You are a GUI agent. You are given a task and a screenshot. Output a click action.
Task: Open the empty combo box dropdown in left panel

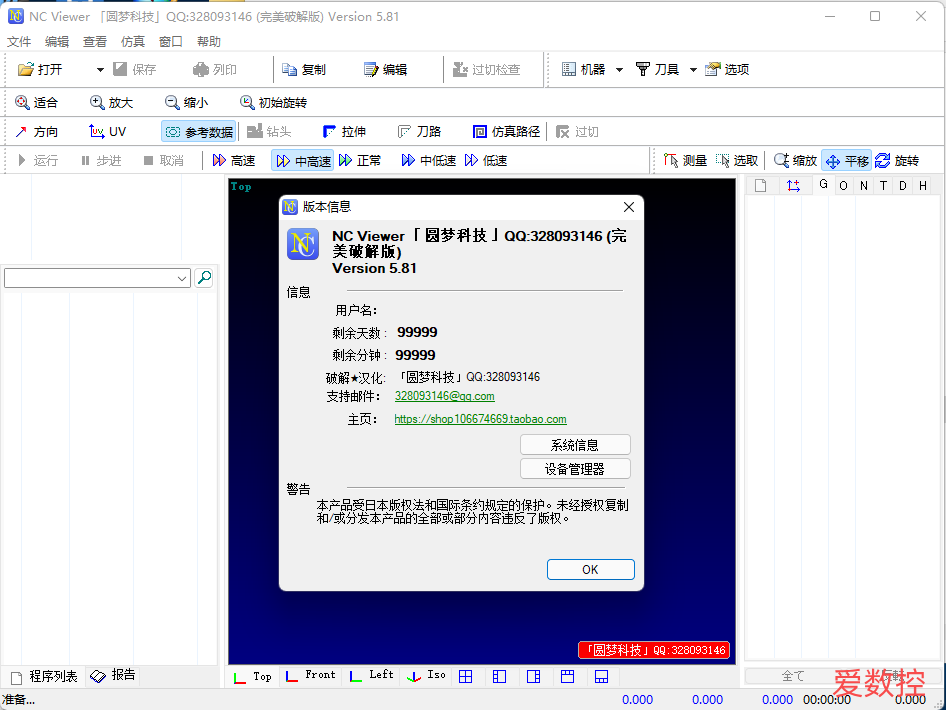(183, 277)
